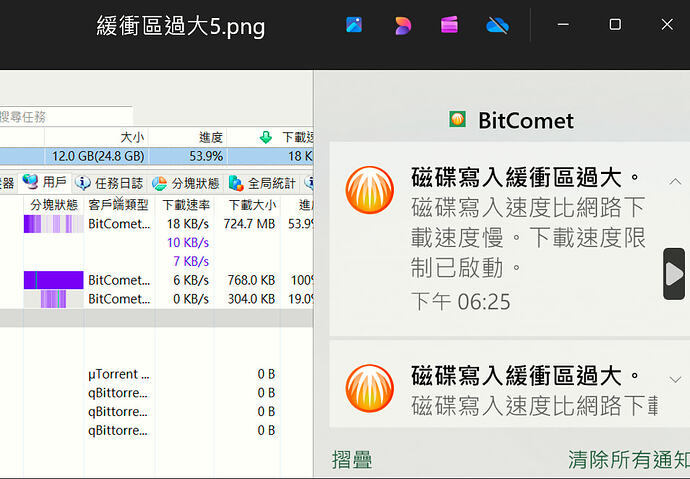Click the 分塊狀態 pie chart icon
The height and width of the screenshot is (479, 690).
click(159, 183)
